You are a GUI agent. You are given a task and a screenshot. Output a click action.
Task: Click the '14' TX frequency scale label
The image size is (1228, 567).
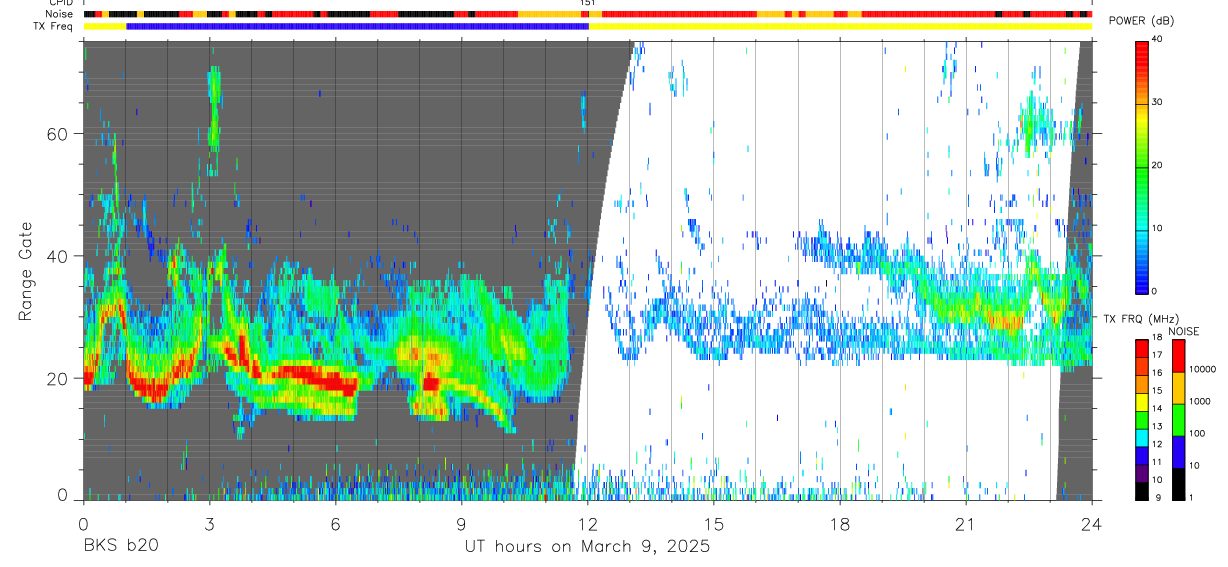coord(1158,409)
